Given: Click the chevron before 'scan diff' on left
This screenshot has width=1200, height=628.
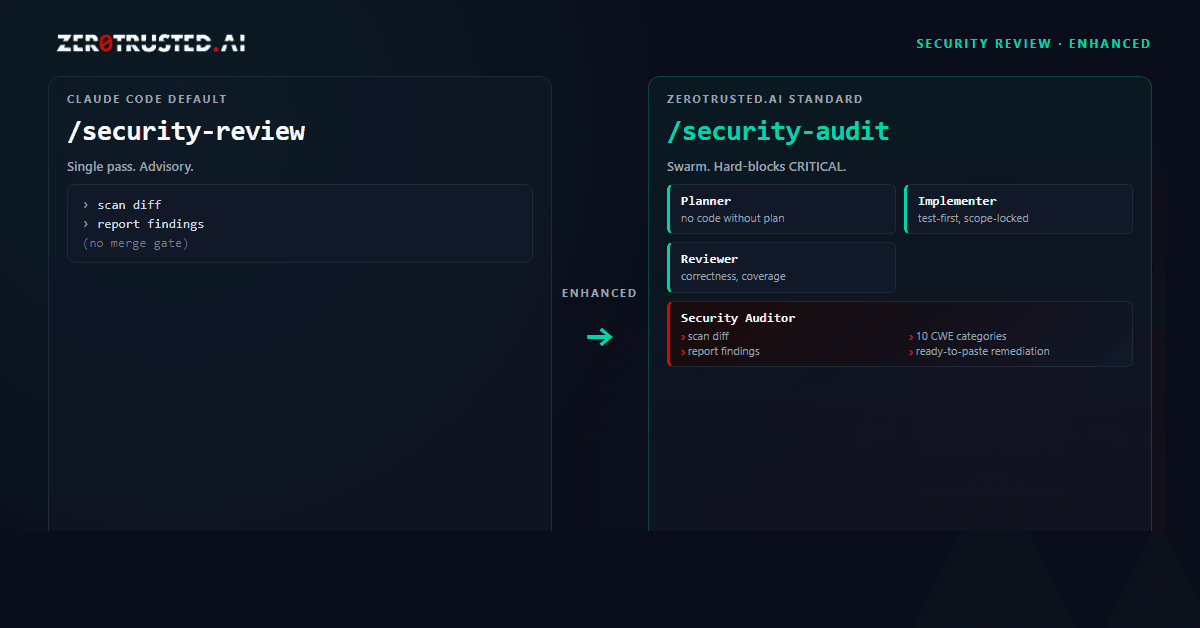Looking at the screenshot, I should [x=86, y=205].
